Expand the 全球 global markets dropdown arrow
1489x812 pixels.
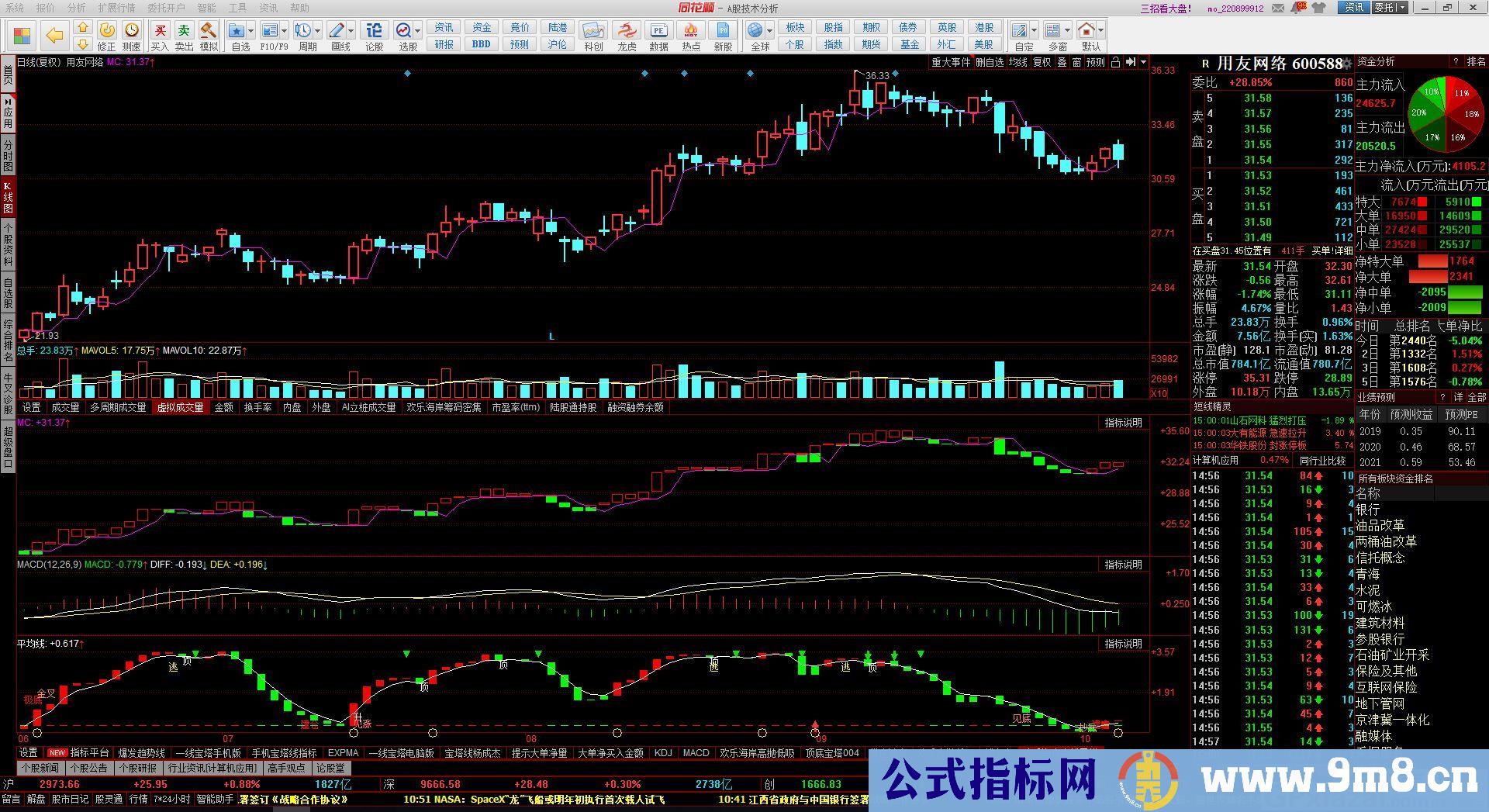pyautogui.click(x=769, y=31)
